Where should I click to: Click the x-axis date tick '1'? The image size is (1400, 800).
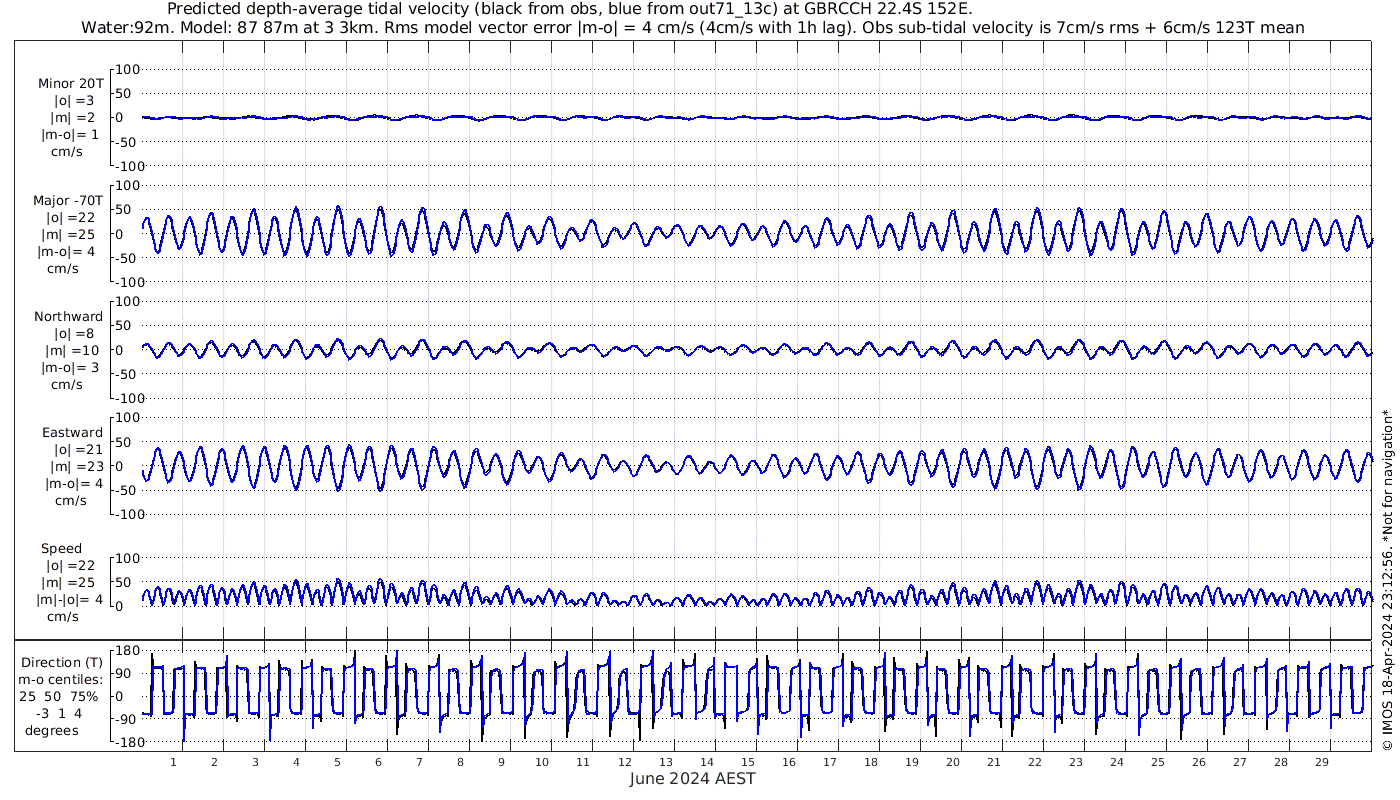point(173,762)
